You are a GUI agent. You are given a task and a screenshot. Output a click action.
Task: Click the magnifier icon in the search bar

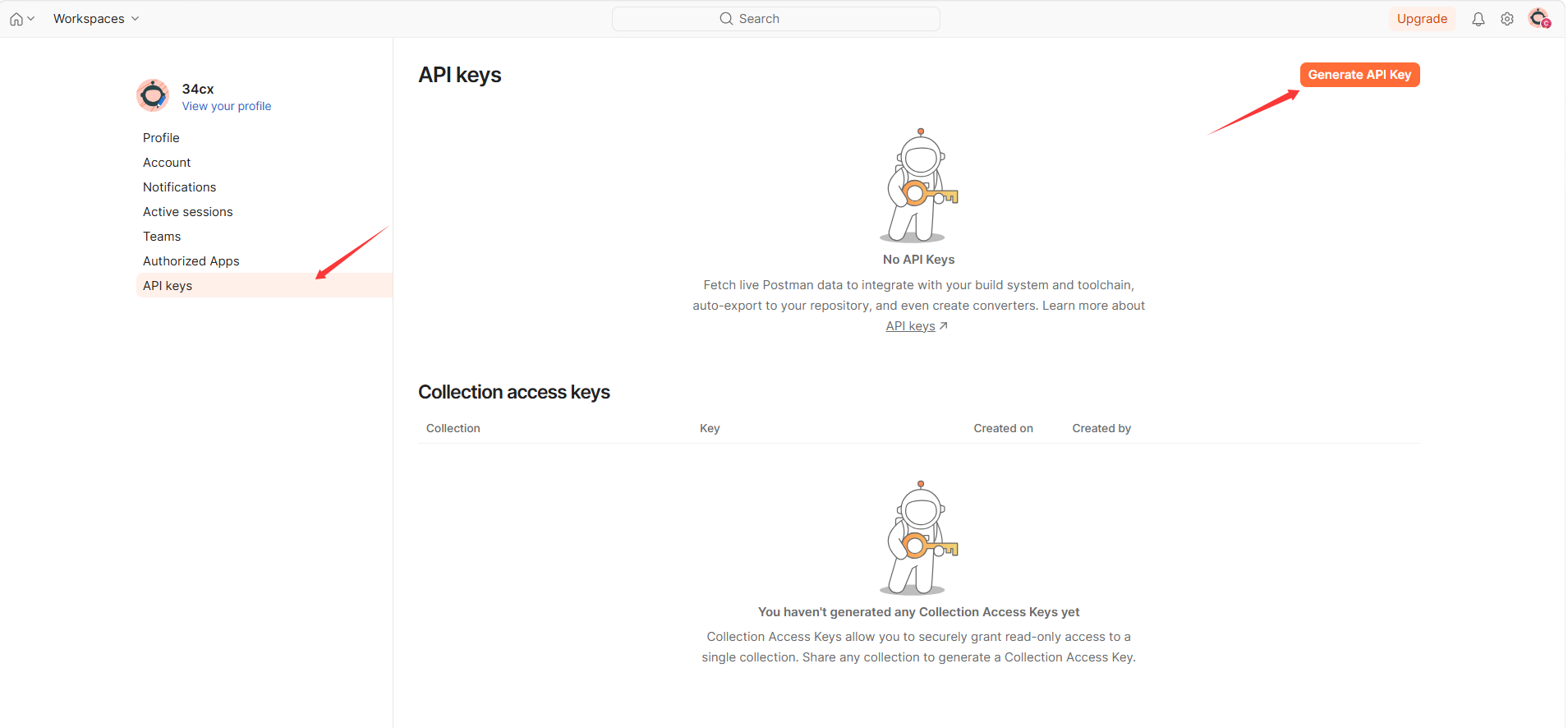point(726,19)
